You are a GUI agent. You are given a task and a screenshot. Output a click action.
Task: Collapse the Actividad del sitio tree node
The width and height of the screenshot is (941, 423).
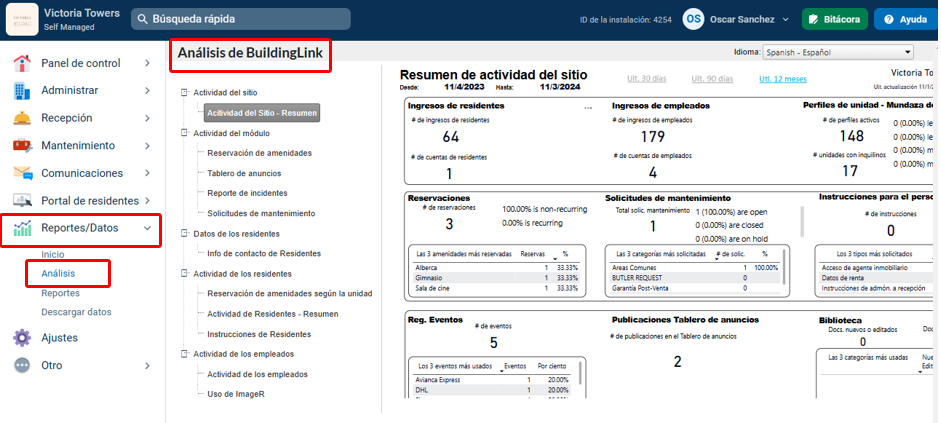coord(184,93)
